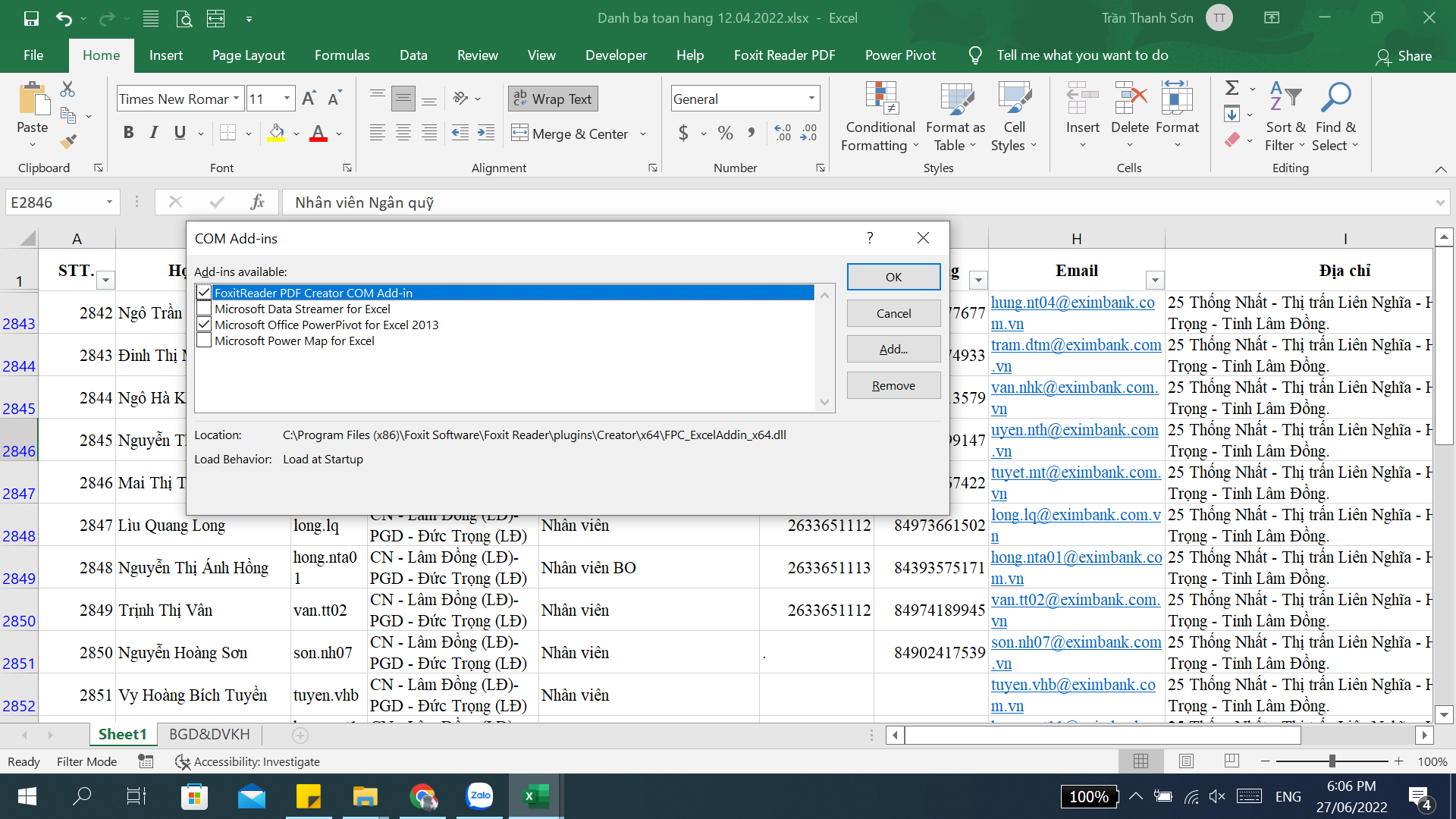Click the add new sheet button

300,735
